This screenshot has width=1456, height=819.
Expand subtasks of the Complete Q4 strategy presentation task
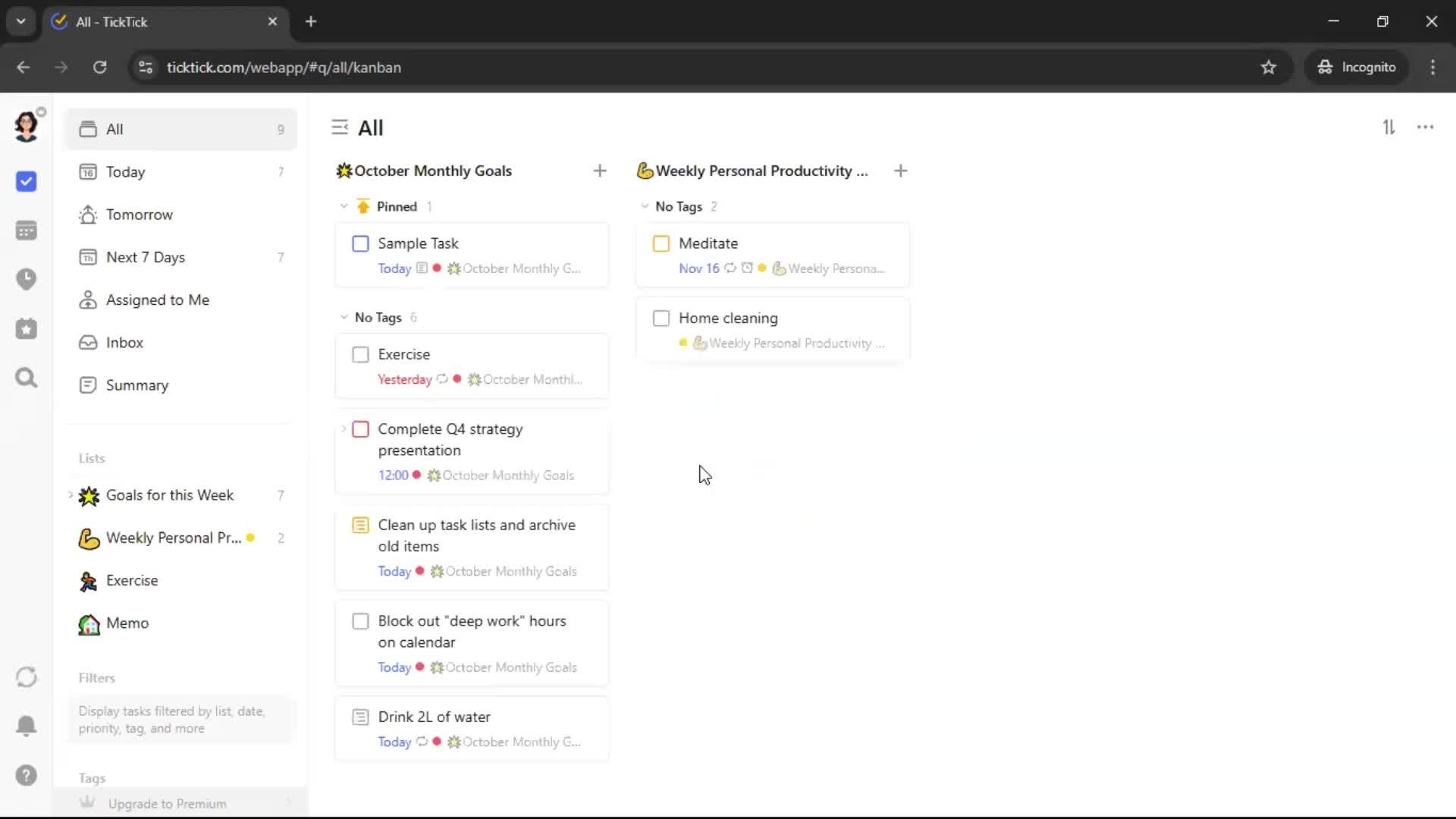(x=344, y=429)
